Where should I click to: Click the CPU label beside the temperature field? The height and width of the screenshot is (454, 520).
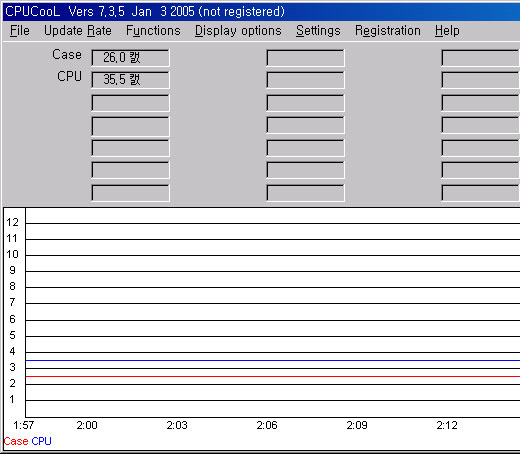pyautogui.click(x=69, y=76)
